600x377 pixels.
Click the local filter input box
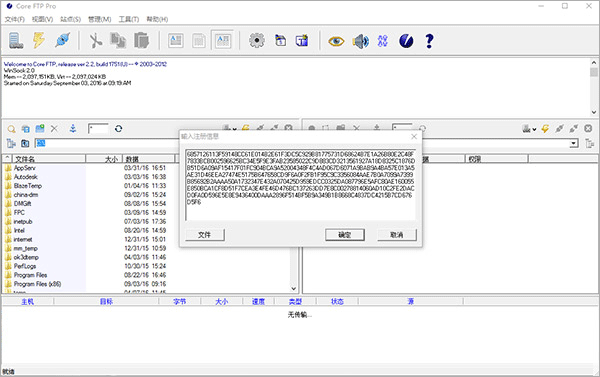click(98, 129)
